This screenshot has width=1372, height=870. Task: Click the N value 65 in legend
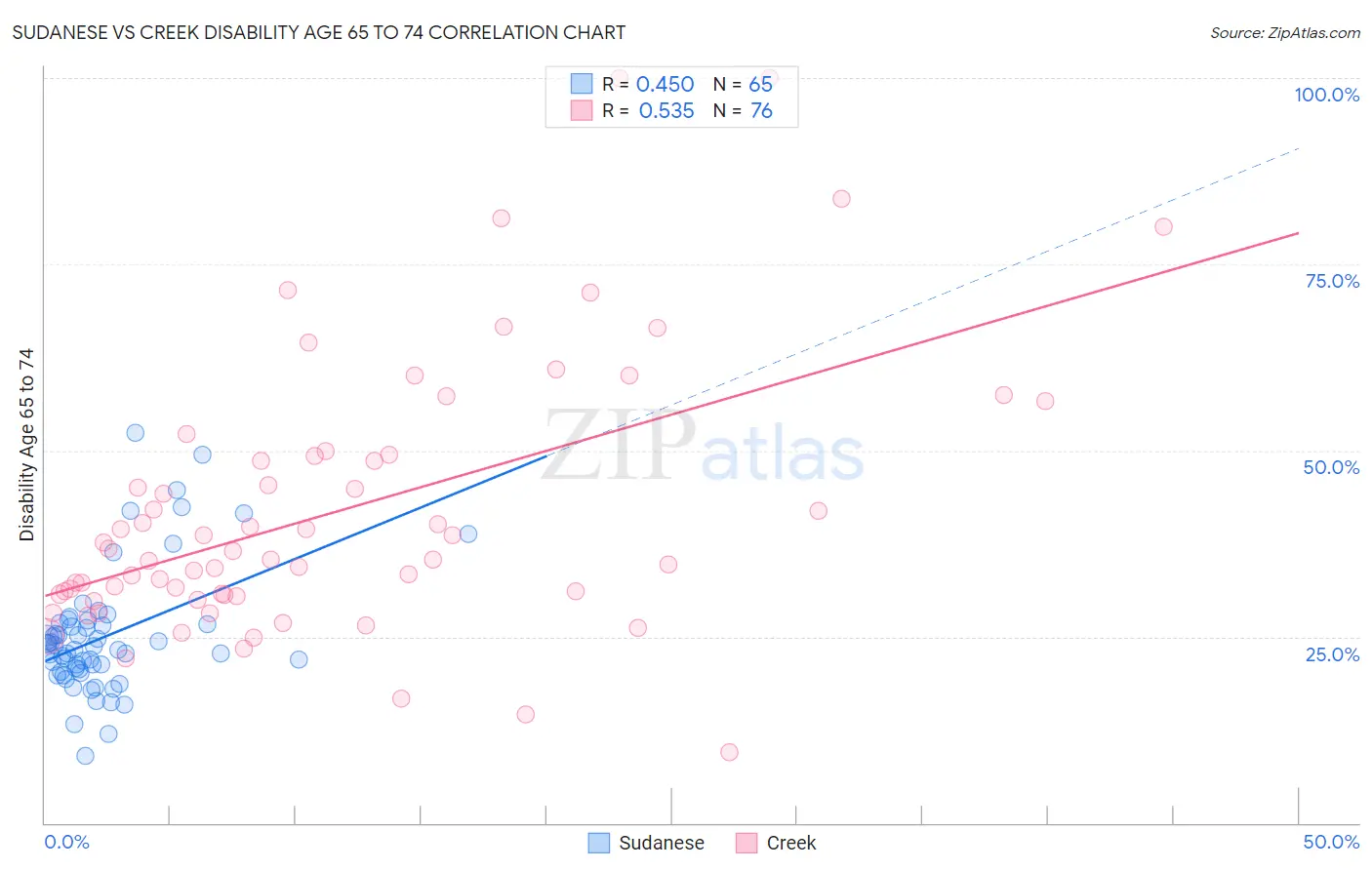[761, 84]
